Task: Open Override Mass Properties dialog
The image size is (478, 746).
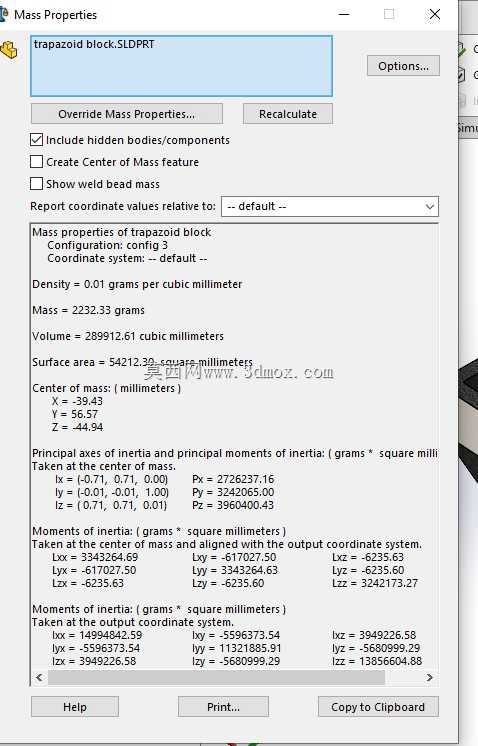Action: point(127,114)
